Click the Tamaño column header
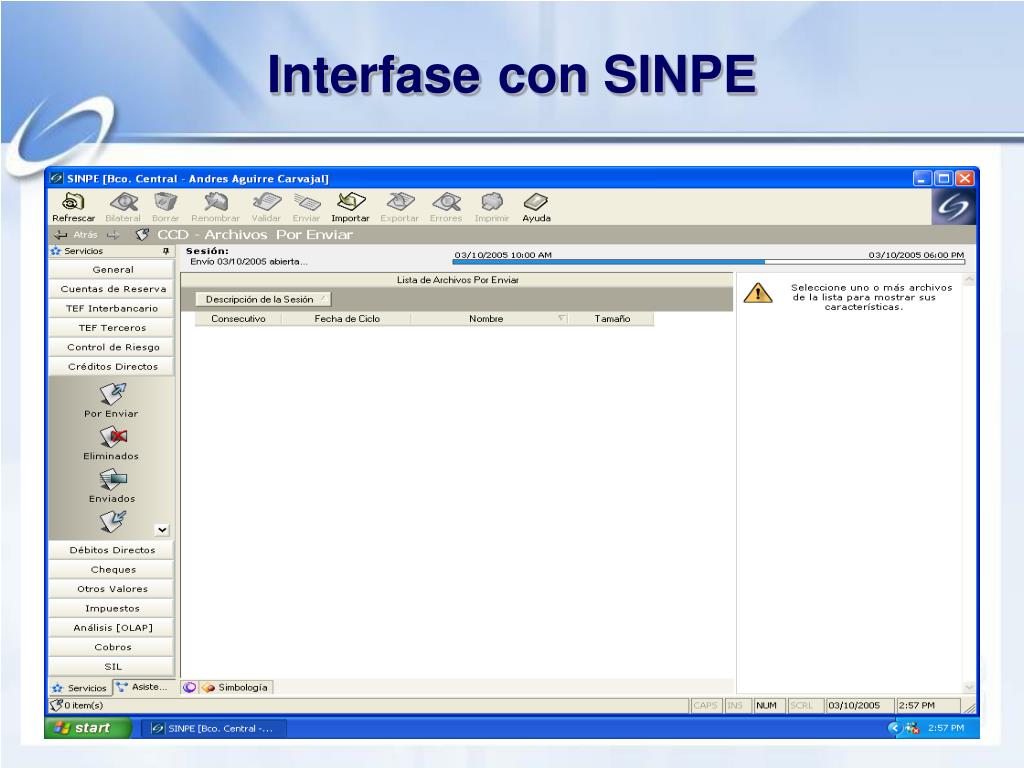This screenshot has width=1024, height=768. (x=611, y=319)
